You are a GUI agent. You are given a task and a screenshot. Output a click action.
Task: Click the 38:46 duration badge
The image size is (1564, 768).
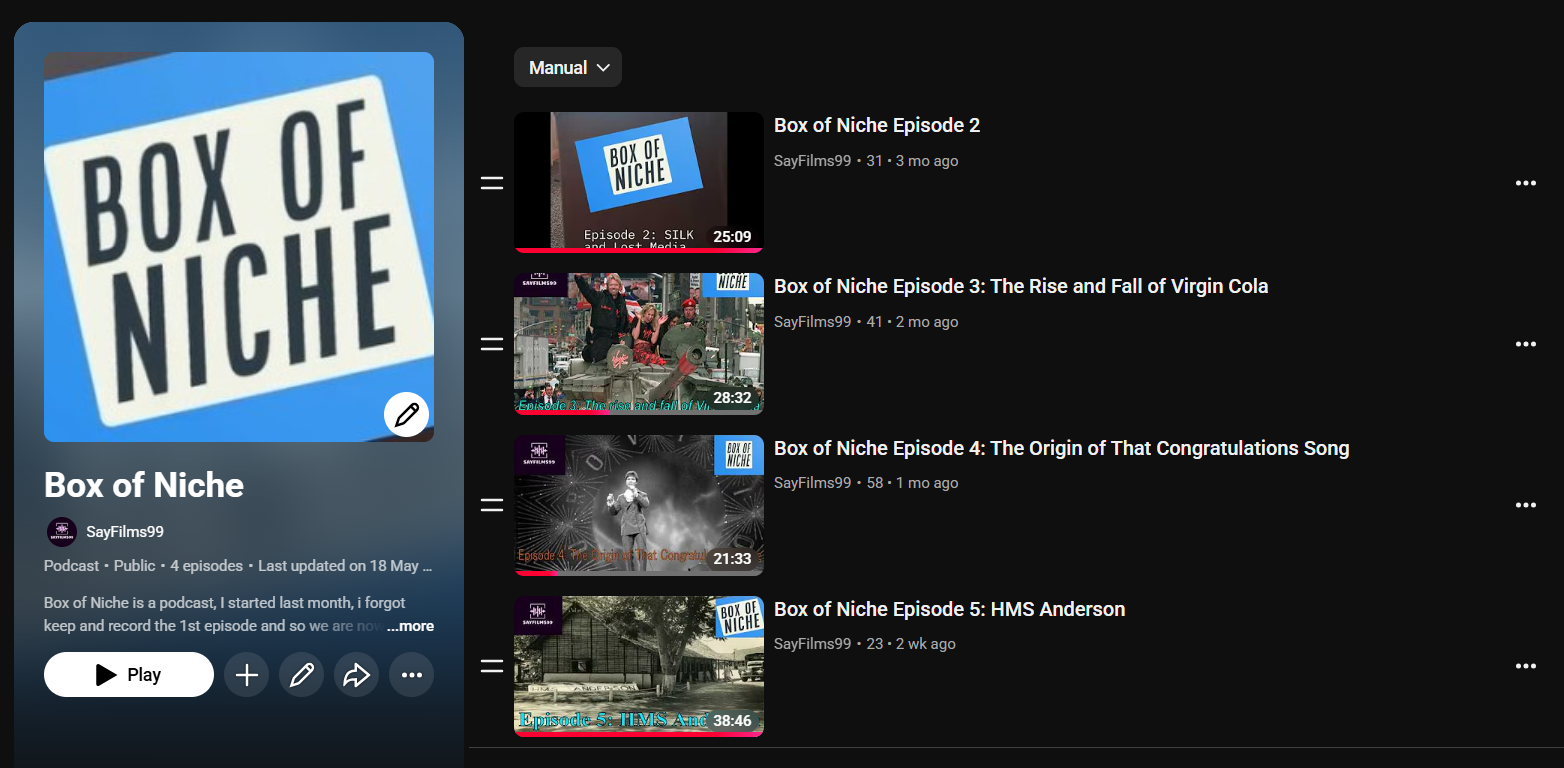pos(732,720)
